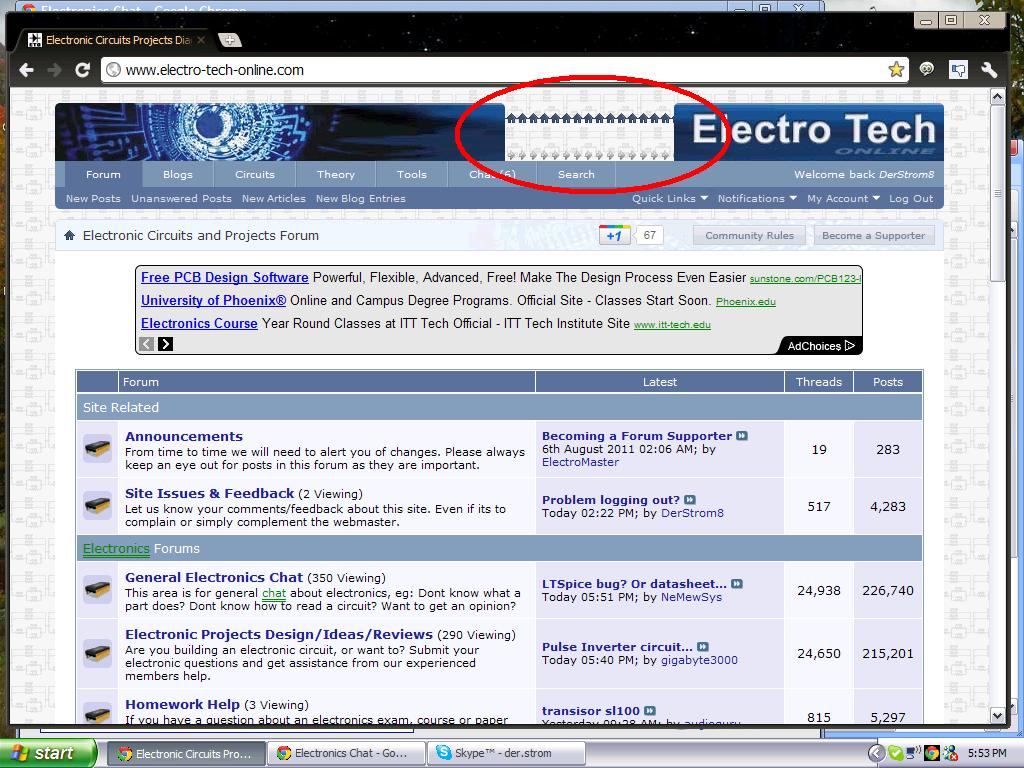Expand the Quick Links dropdown

point(669,199)
